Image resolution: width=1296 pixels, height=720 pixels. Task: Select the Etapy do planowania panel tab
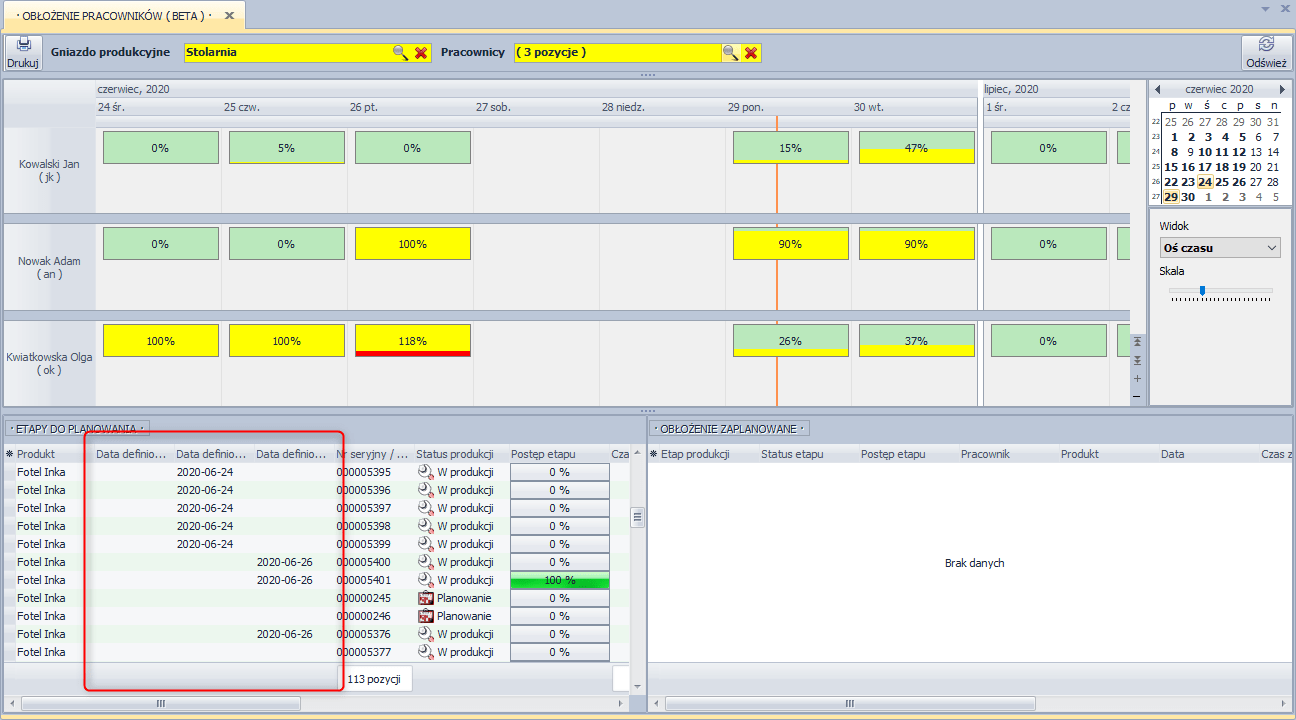point(77,429)
